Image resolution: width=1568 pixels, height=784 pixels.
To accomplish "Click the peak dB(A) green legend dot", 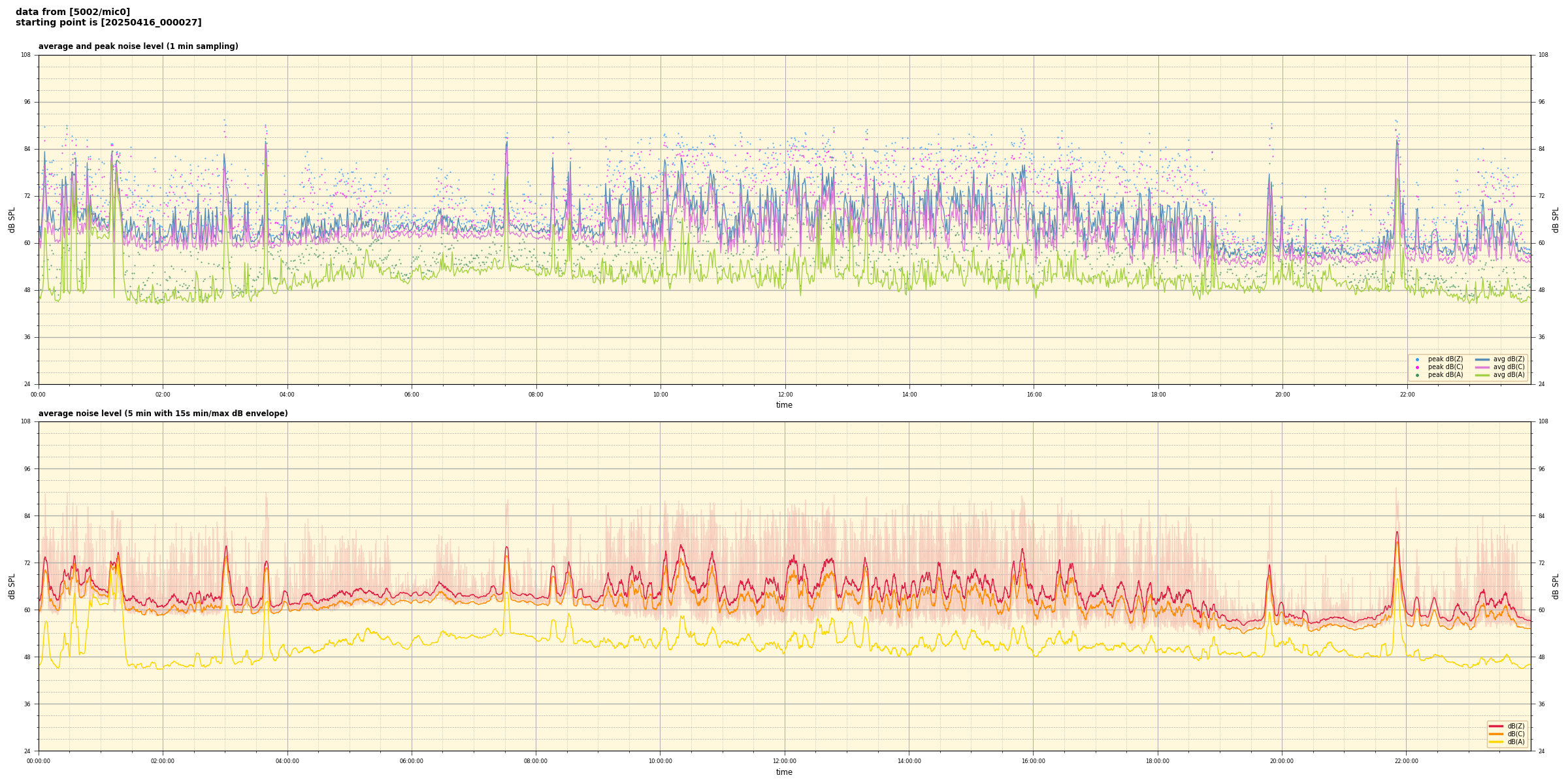I will click(1417, 375).
